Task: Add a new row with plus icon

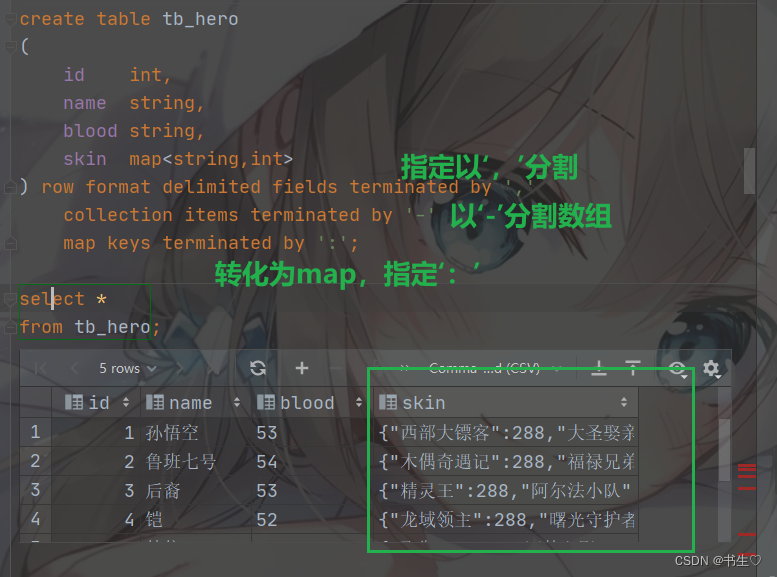Action: coord(302,368)
